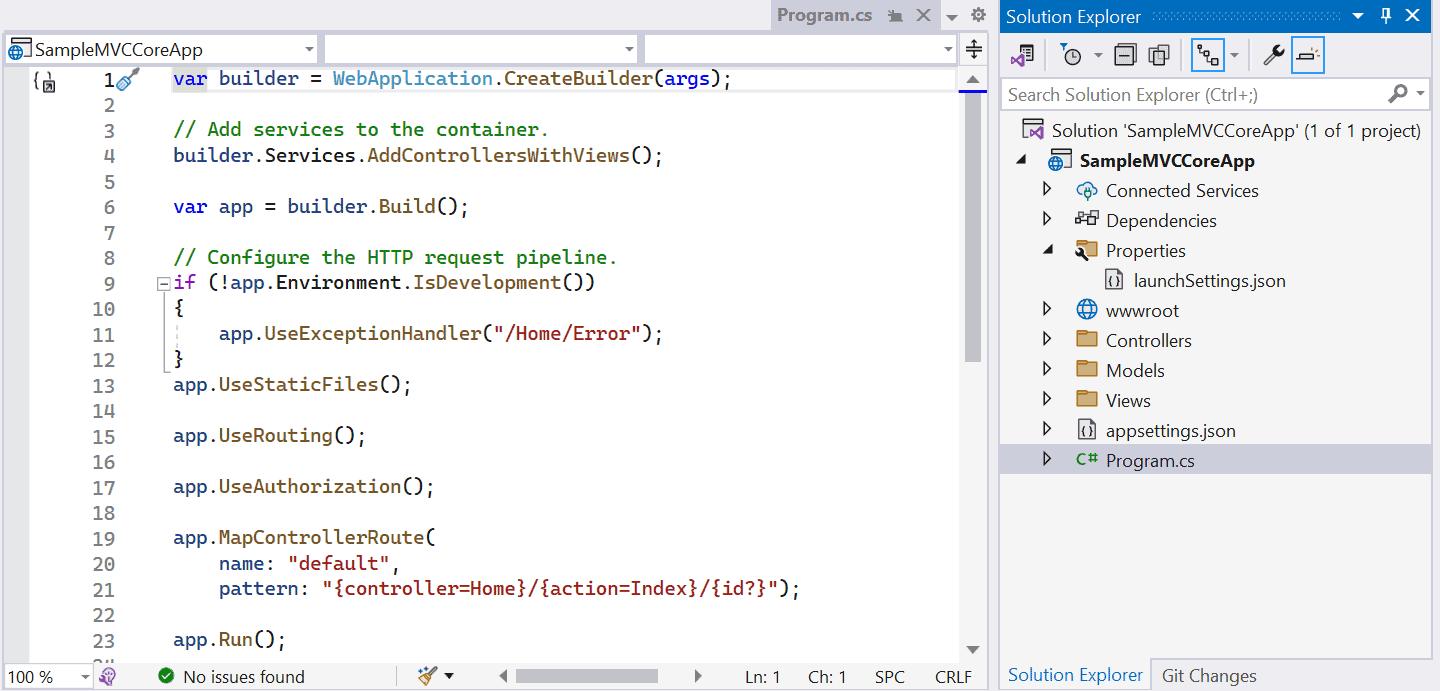Click the Code Cleanup broom icon
The image size is (1440, 691).
click(x=428, y=676)
